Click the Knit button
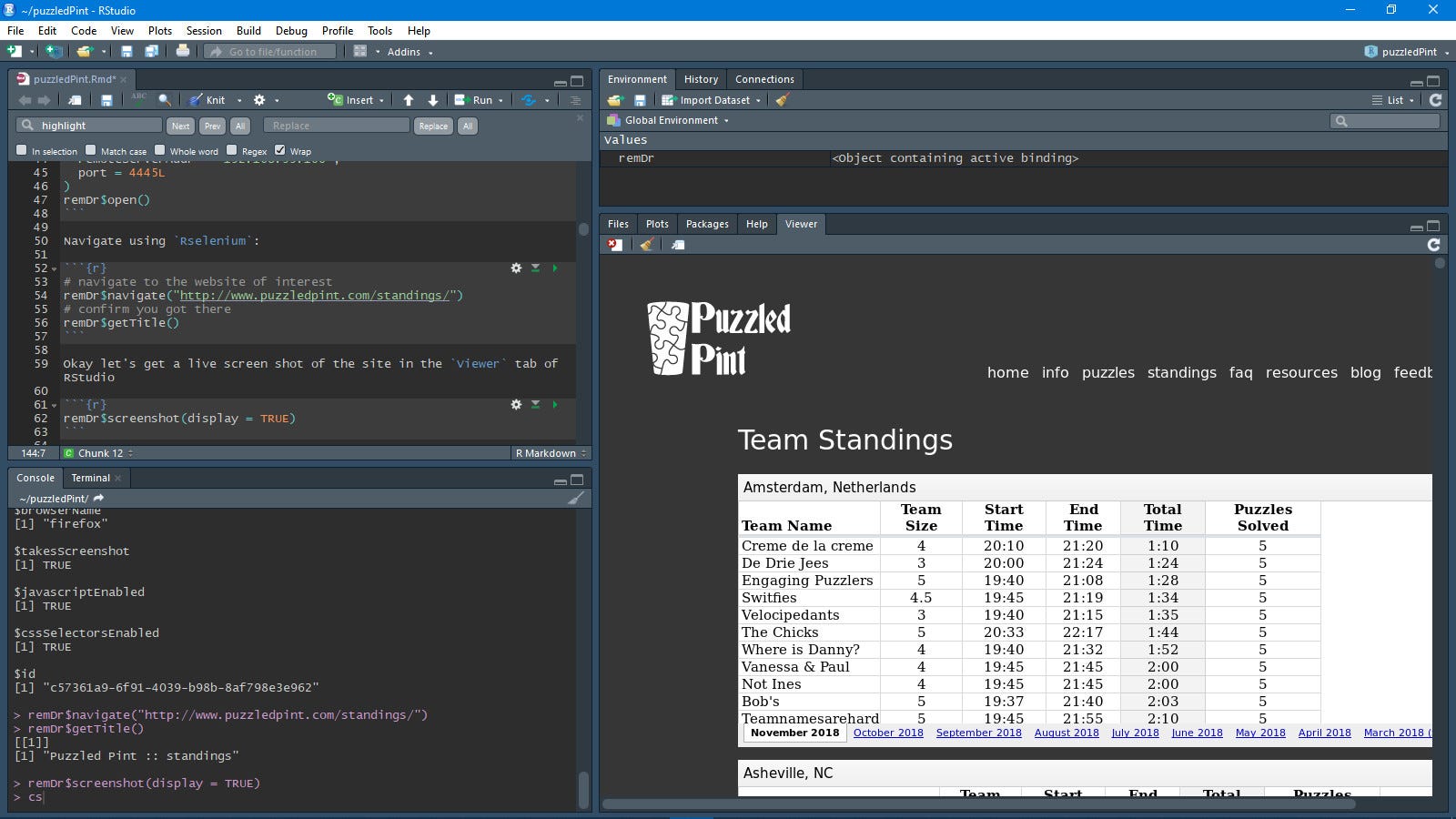Viewport: 1456px width, 819px height. (x=208, y=100)
